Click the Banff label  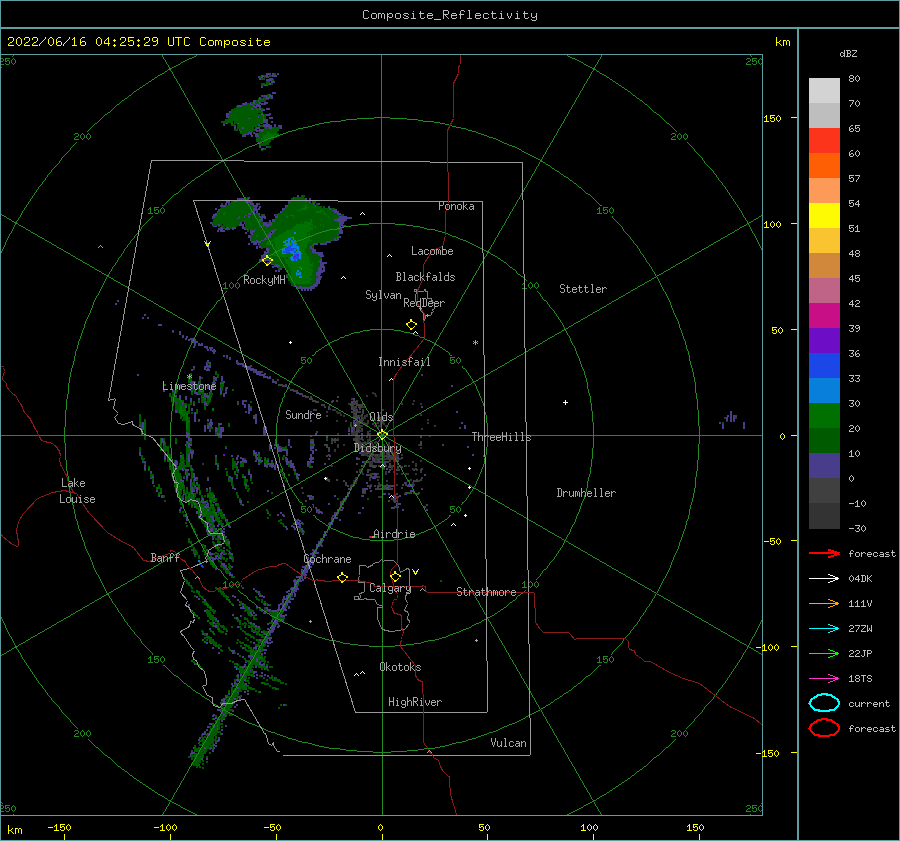165,557
